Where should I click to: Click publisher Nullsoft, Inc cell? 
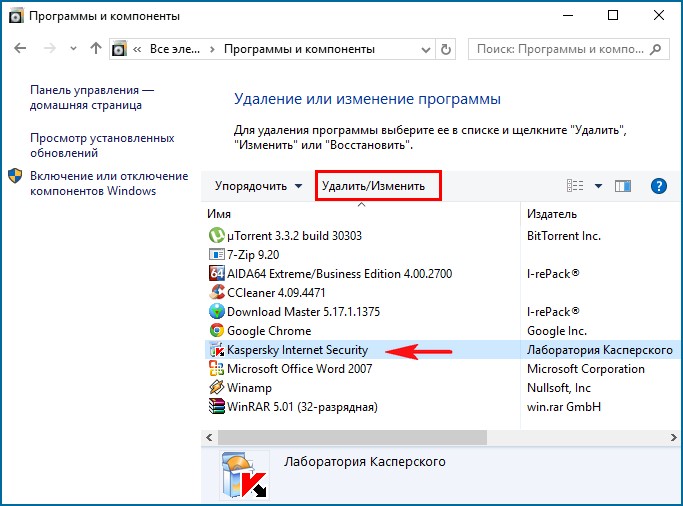(559, 388)
